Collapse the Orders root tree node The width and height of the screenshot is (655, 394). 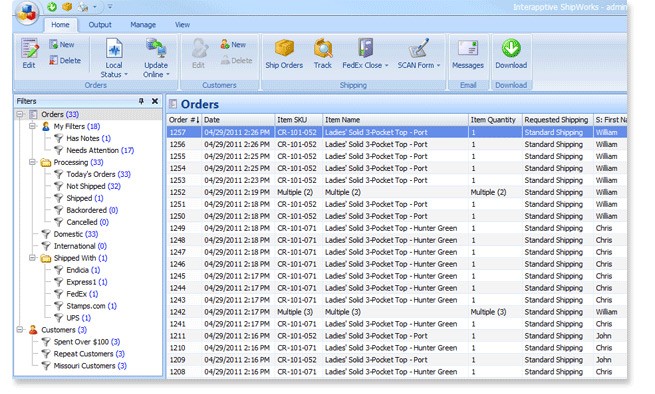point(20,114)
